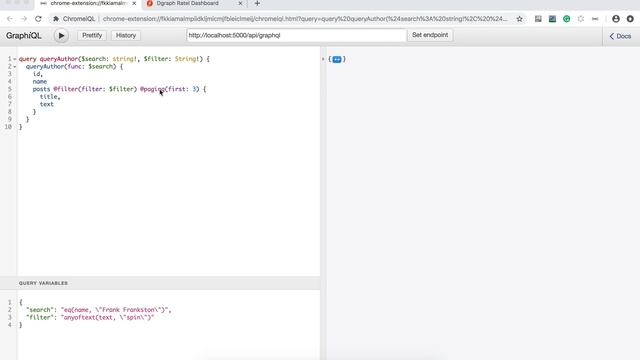Click the 'text' field on line 7
The height and width of the screenshot is (360, 640).
tap(47, 104)
